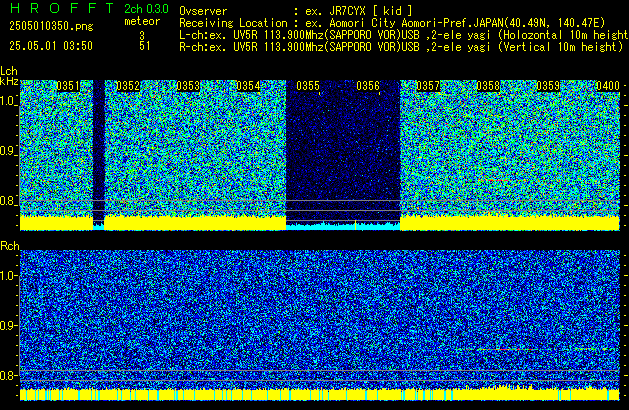The image size is (629, 410).
Task: Click the R-ch UV5R 113.900Mhz description line
Action: tap(401, 47)
